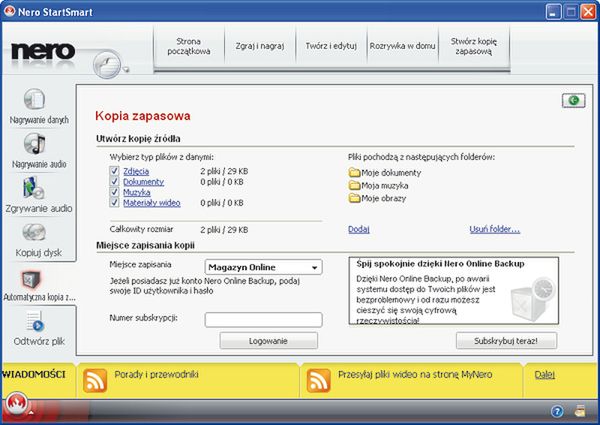Open the Dokumenty file type link
600x425 pixels.
(x=143, y=182)
